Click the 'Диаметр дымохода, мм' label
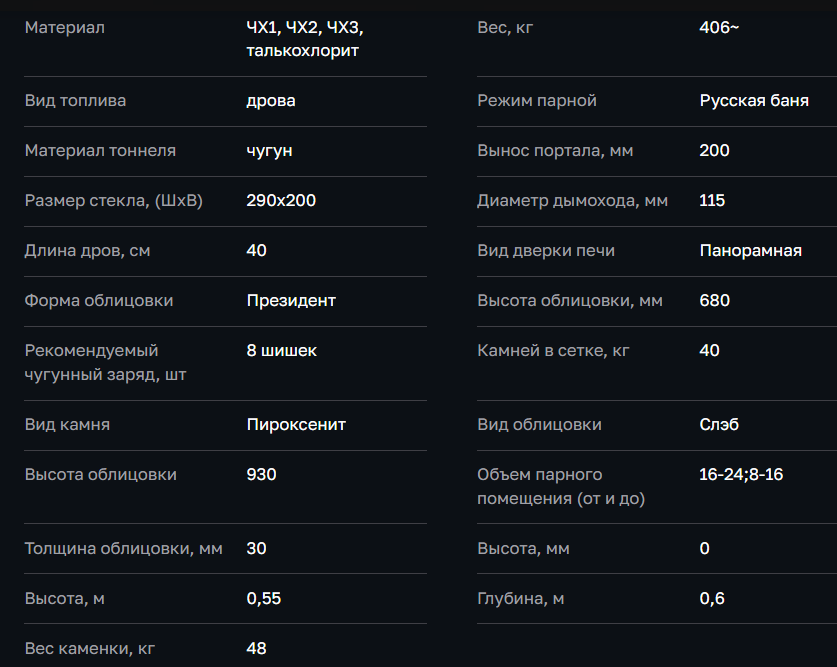The image size is (837, 667). [572, 201]
